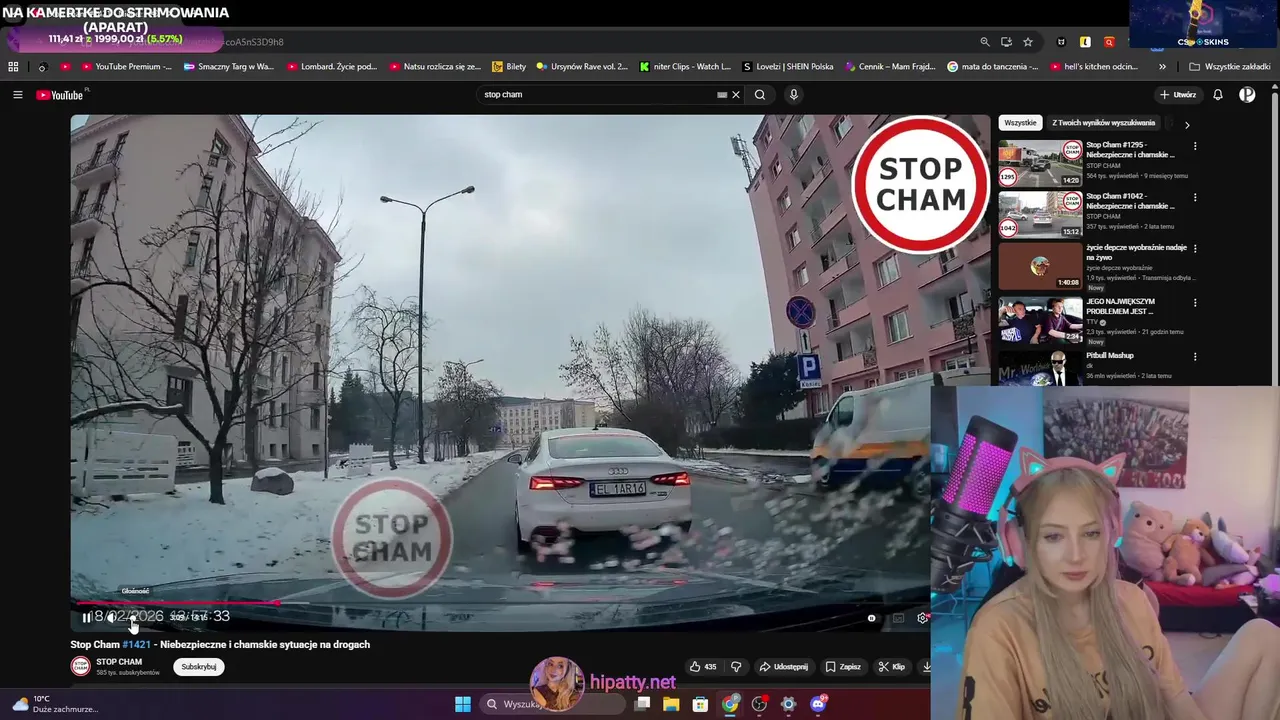1280x720 pixels.
Task: Open the 'Lombard. Życie pod...' bookmark
Action: click(x=332, y=67)
